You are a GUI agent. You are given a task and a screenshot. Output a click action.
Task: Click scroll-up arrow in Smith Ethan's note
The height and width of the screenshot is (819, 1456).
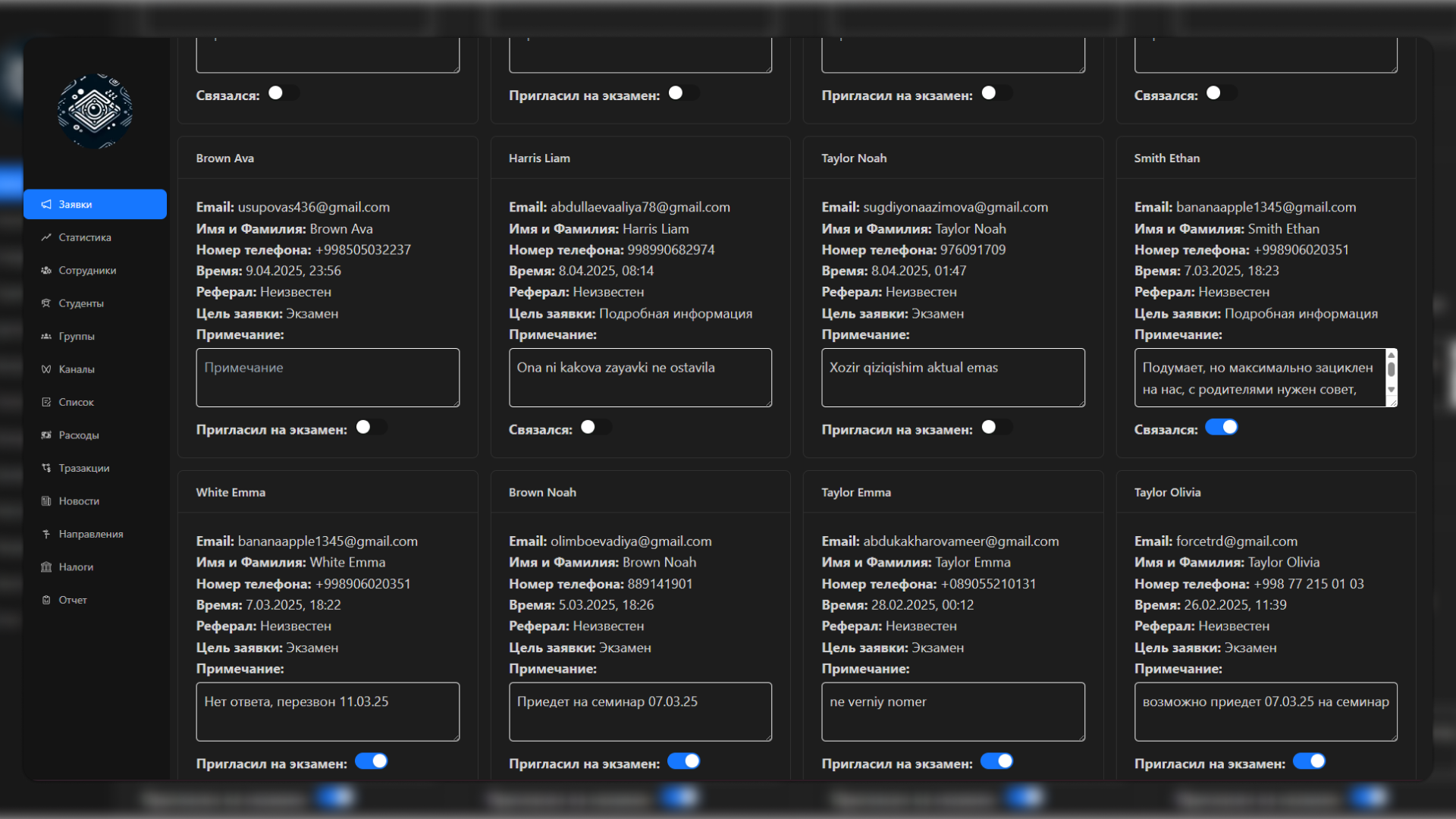tap(1391, 355)
